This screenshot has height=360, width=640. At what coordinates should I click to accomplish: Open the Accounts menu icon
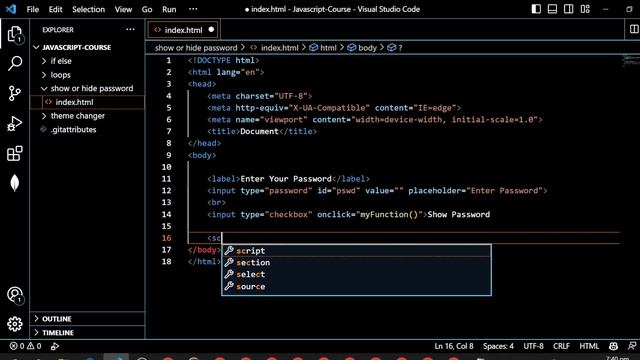15,295
